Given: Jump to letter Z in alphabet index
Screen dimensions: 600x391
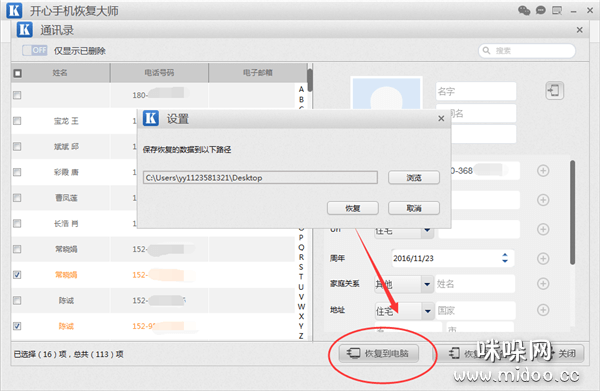Looking at the screenshot, I should click(301, 336).
